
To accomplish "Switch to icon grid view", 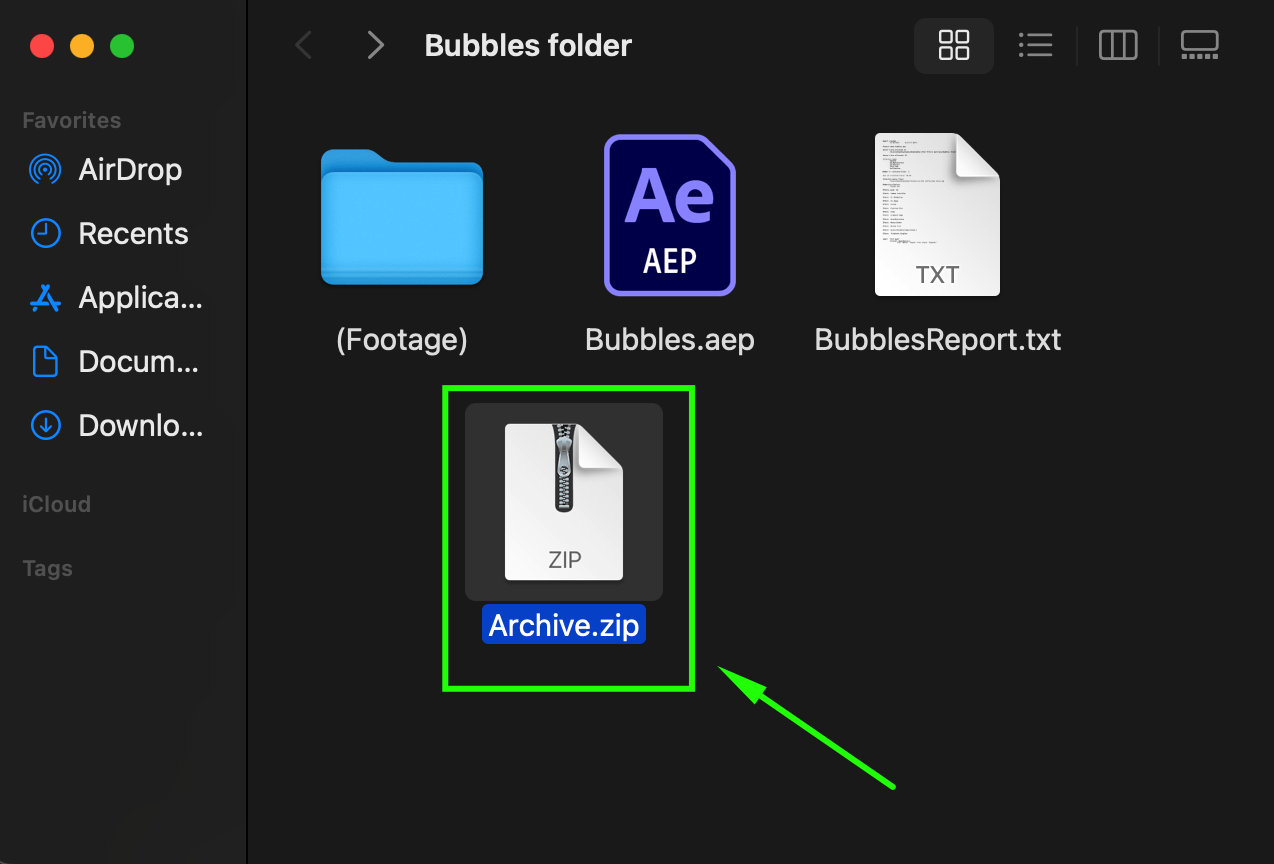I will coord(953,45).
